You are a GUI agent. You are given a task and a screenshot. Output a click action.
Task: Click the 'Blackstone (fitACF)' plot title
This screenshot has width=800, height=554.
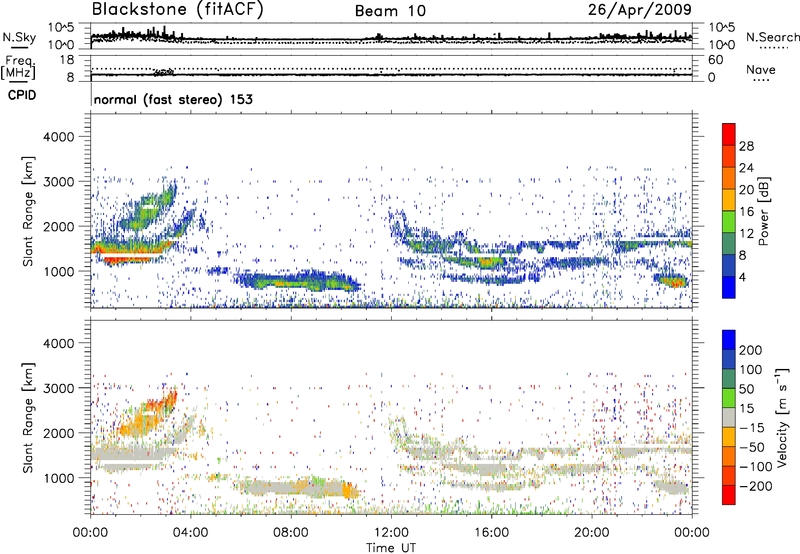[x=178, y=9]
